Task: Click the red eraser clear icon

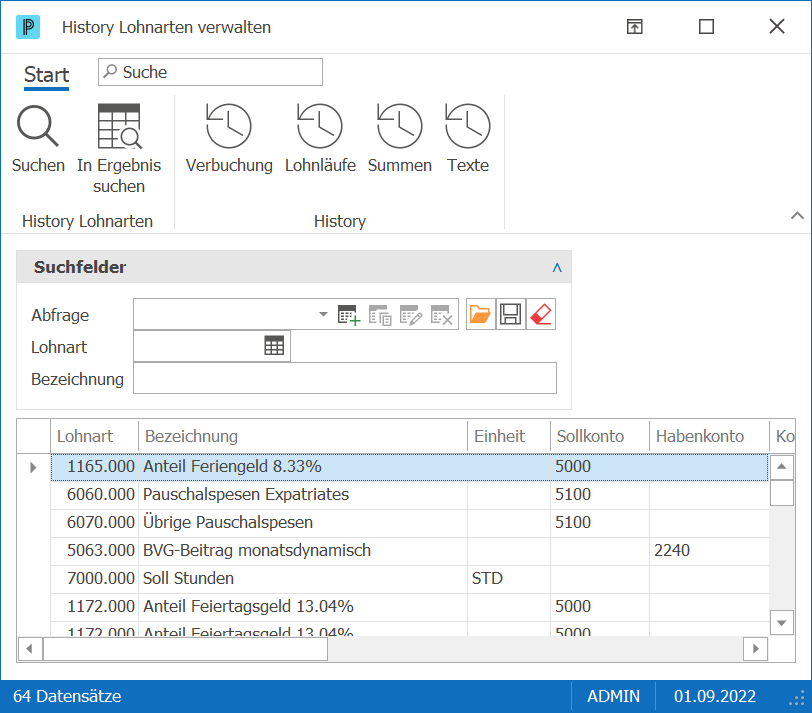Action: click(x=541, y=314)
